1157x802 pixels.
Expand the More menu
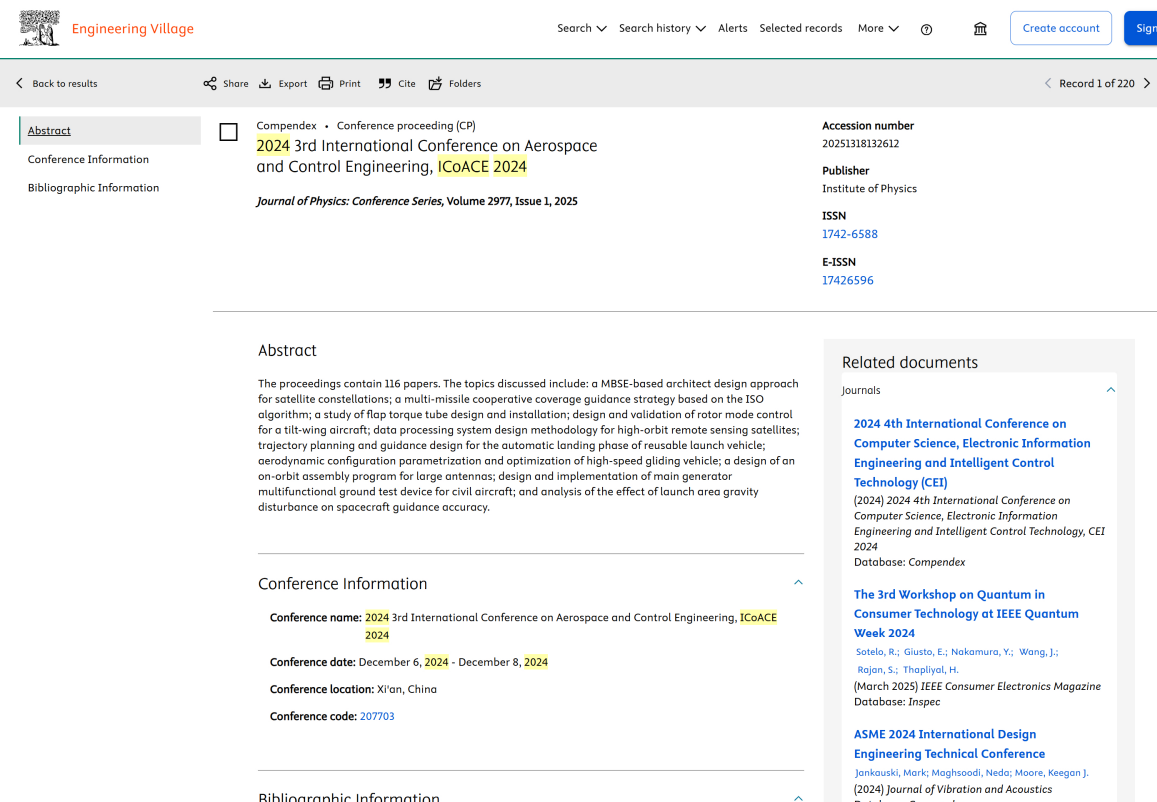[x=878, y=28]
